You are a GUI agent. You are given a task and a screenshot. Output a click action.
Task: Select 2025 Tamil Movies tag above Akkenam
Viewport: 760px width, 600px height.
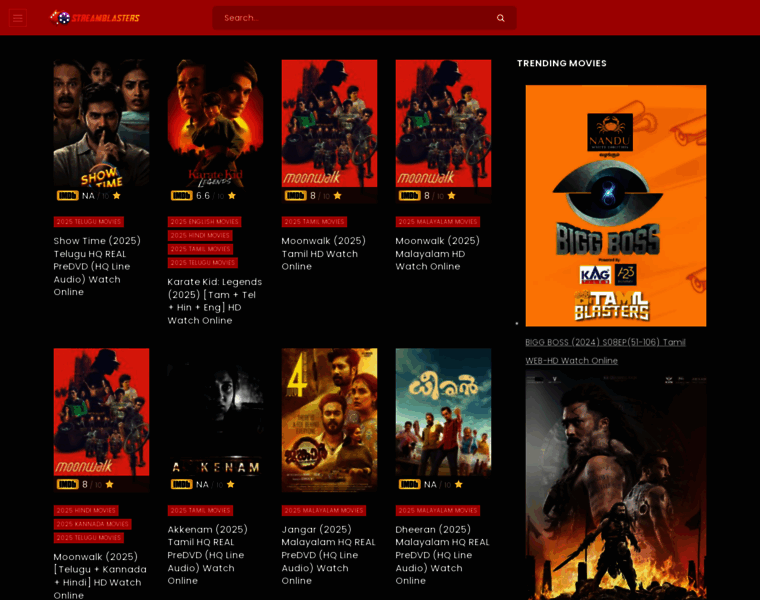pyautogui.click(x=200, y=510)
